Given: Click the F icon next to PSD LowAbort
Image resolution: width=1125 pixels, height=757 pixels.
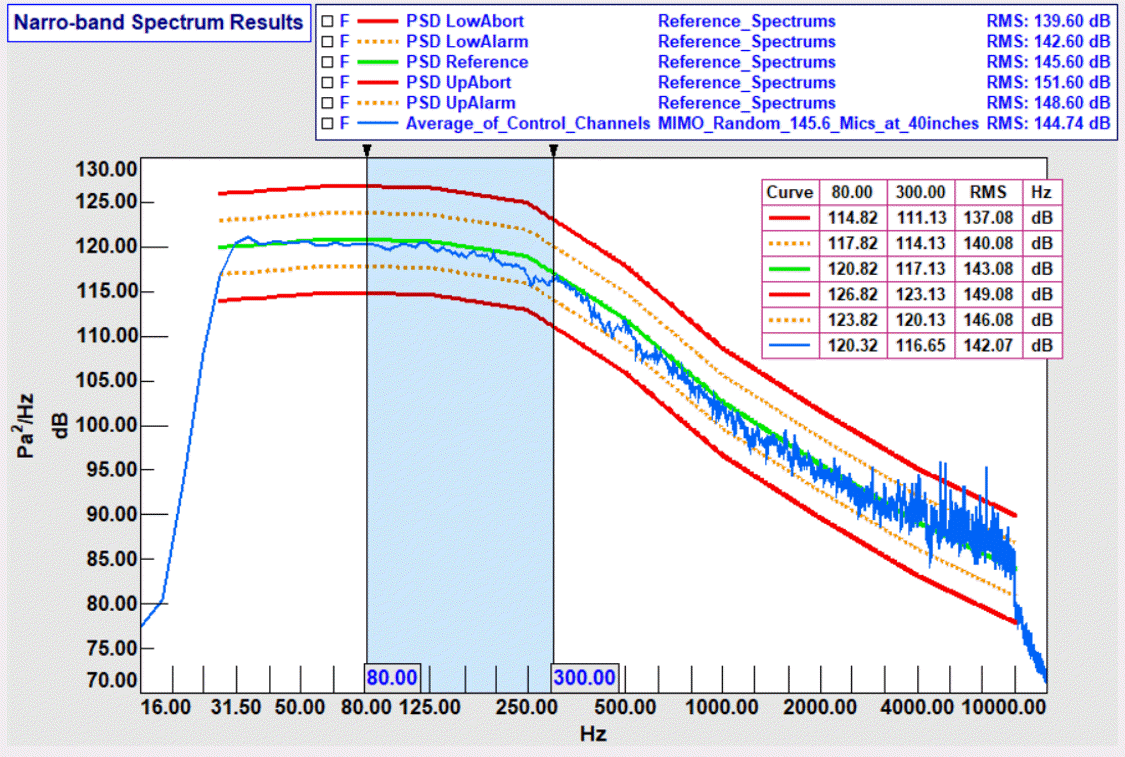Looking at the screenshot, I should [343, 21].
